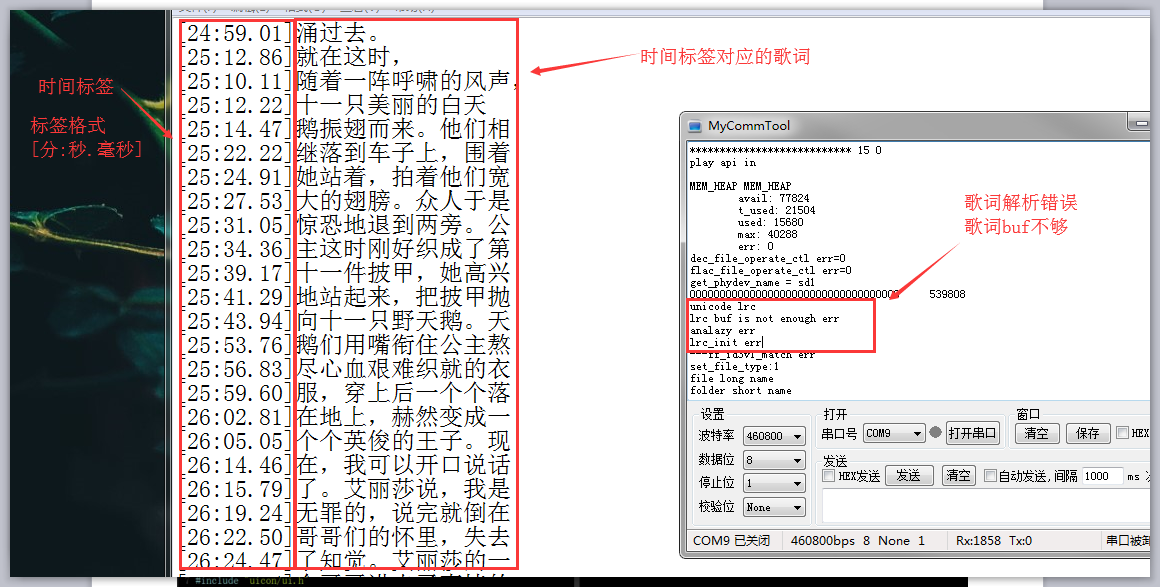Click the log line 'flac_file_operate_ctl err=0'
The image size is (1160, 587).
coord(771,270)
